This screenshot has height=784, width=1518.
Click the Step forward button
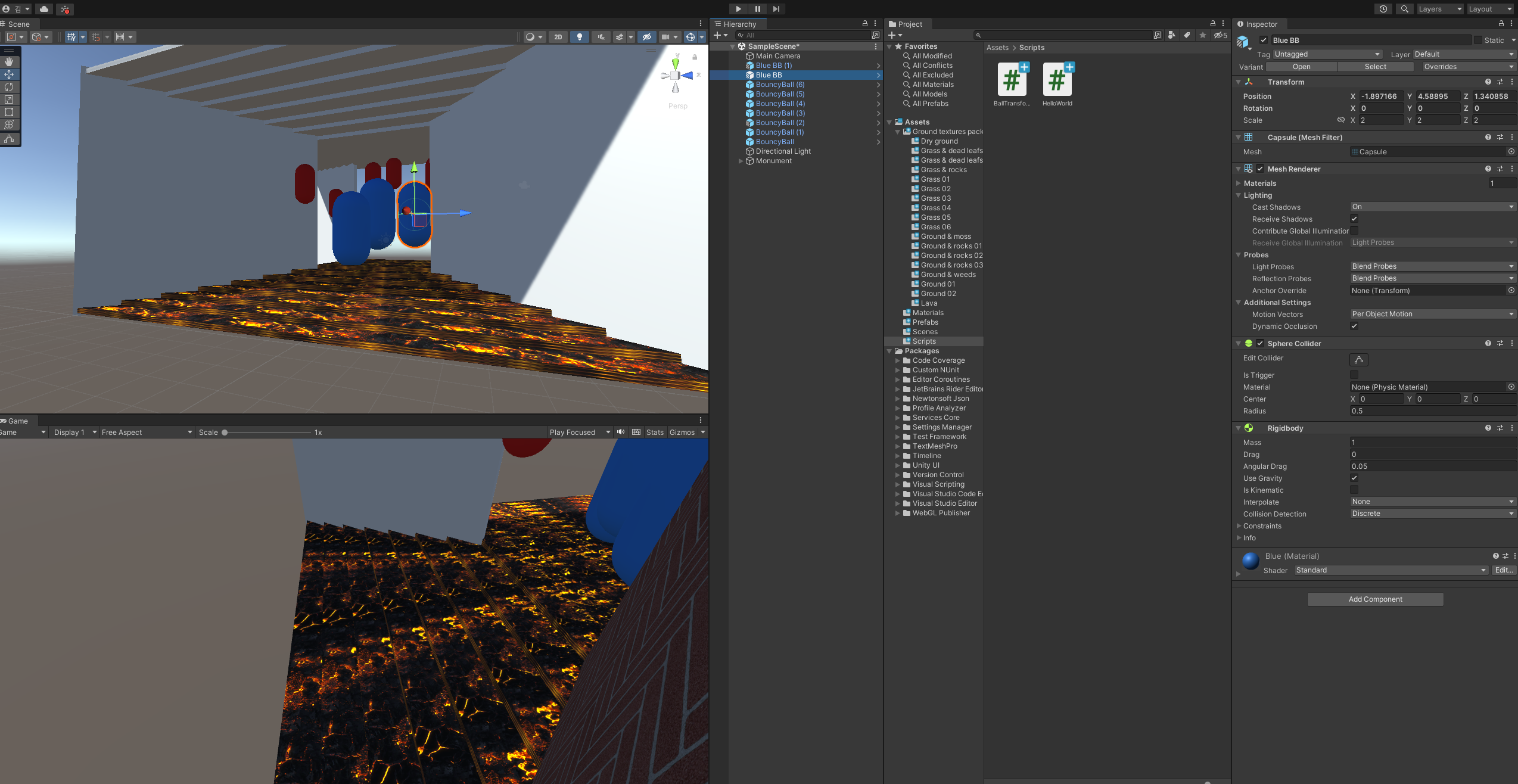click(776, 9)
